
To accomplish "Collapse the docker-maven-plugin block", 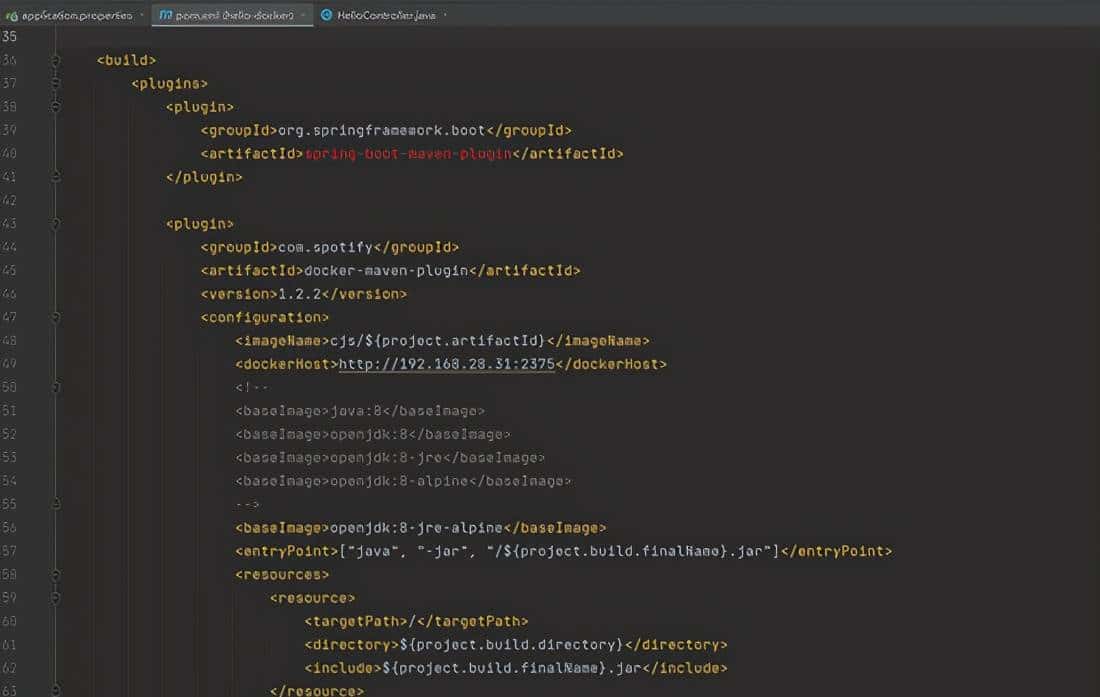I will [57, 223].
